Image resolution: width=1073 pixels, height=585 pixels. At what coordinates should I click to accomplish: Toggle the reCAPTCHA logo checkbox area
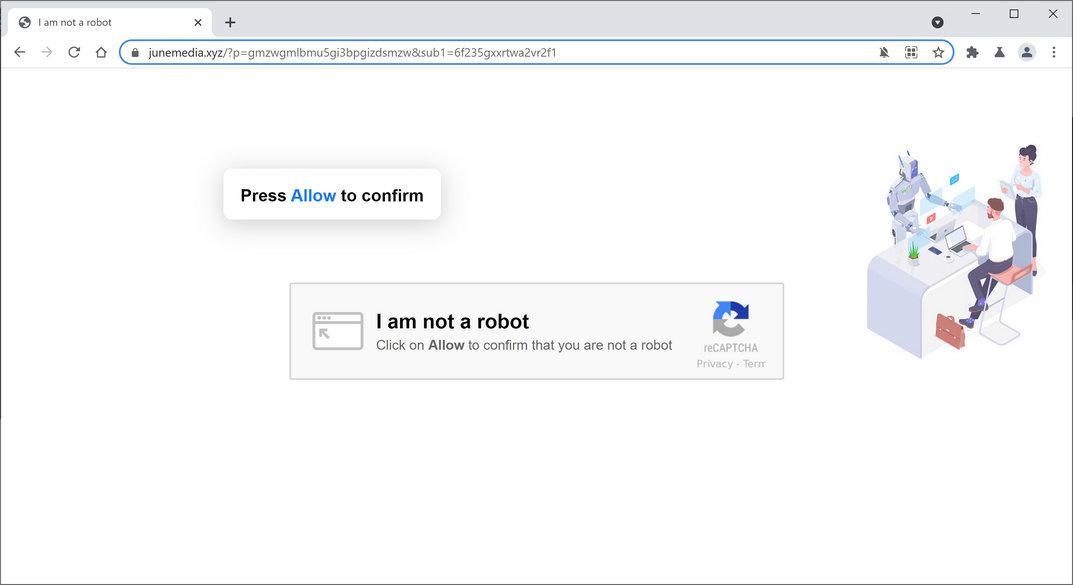click(x=731, y=319)
